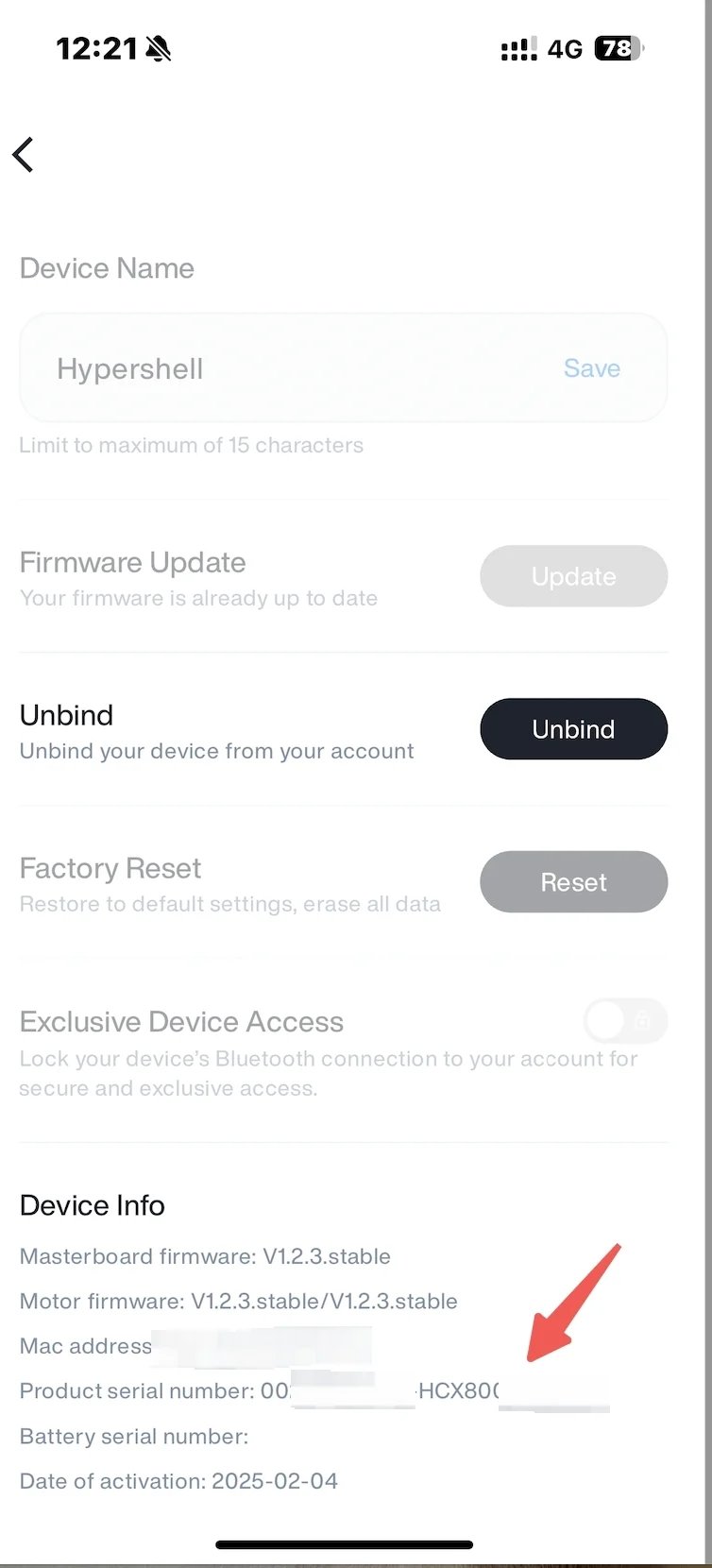712x1568 pixels.
Task: Tap the 12:21 clock in status bar
Action: 97,48
